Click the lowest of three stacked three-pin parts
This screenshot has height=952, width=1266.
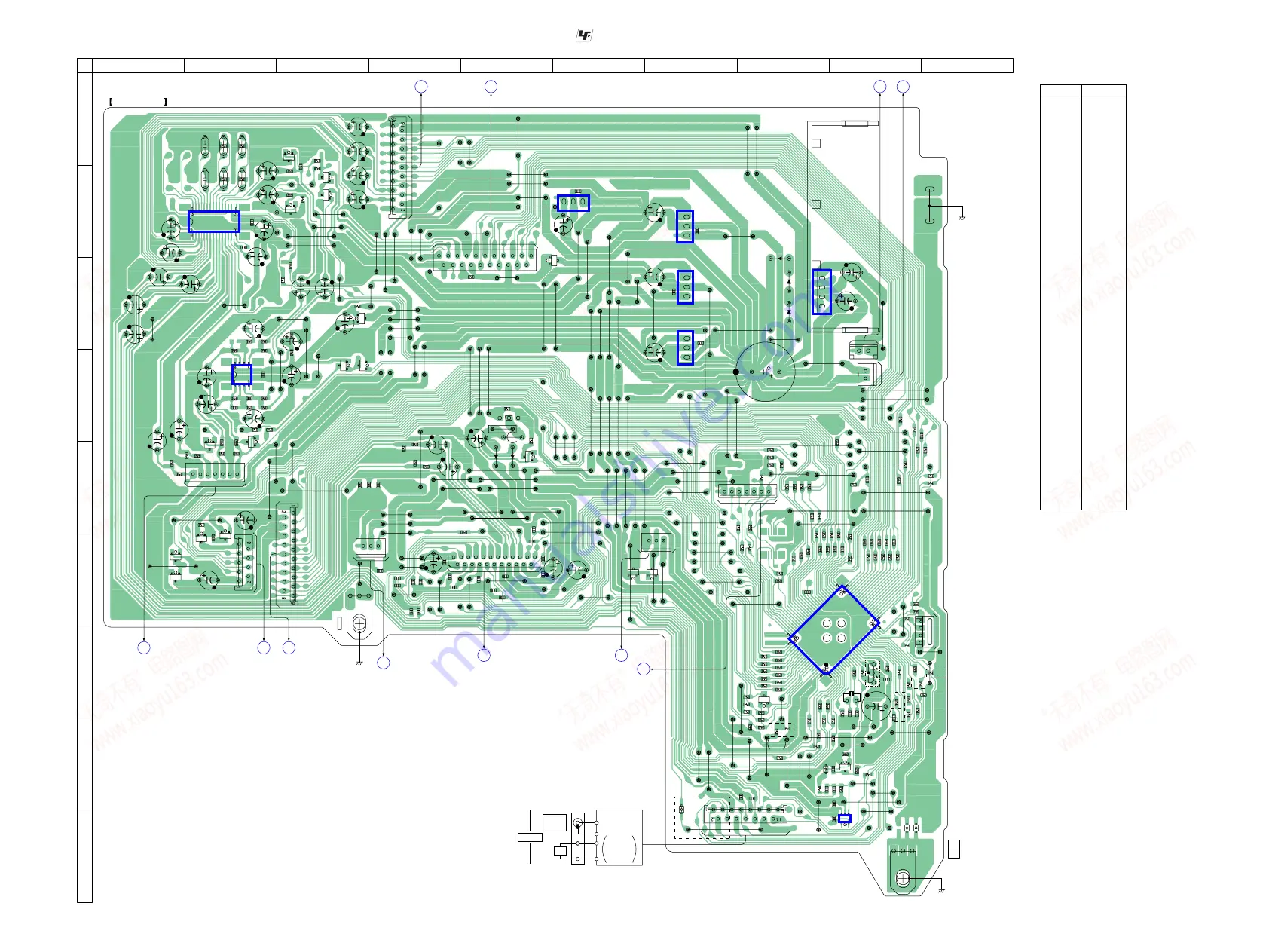pos(685,348)
